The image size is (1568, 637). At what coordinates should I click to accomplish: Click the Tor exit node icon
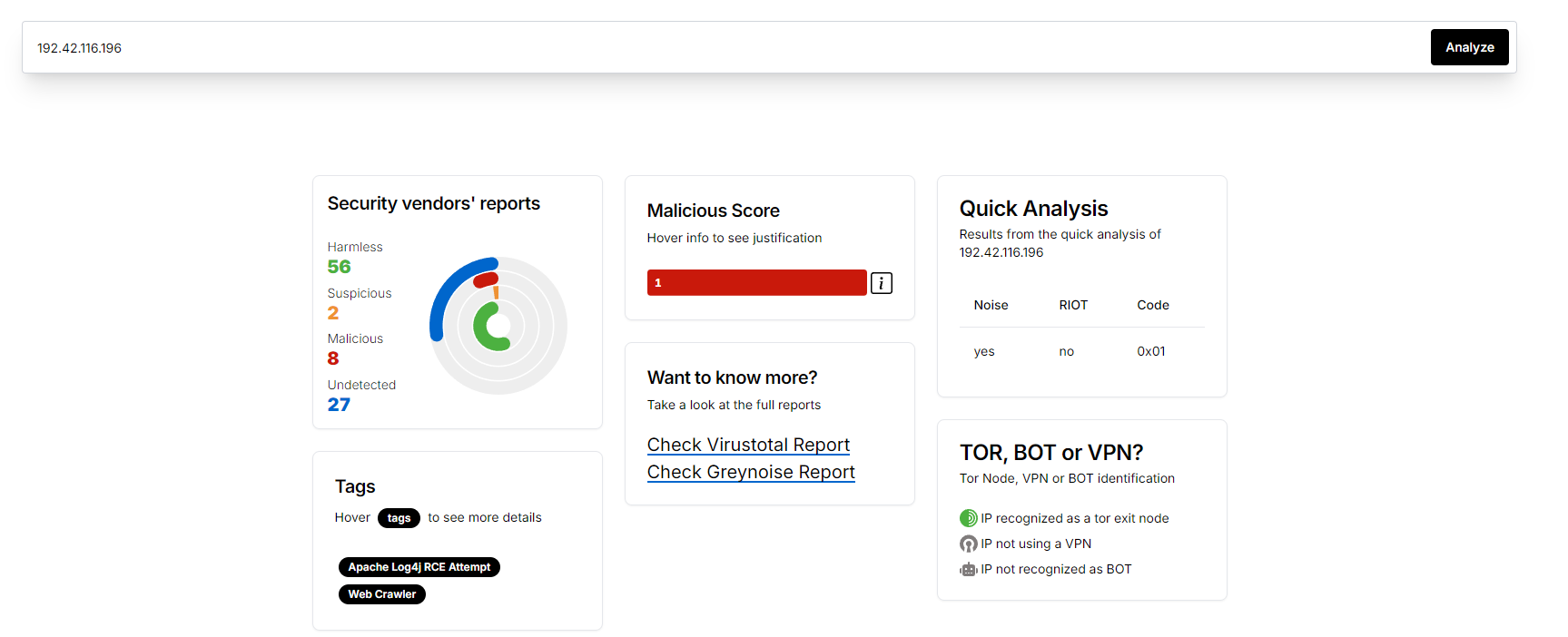coord(968,518)
